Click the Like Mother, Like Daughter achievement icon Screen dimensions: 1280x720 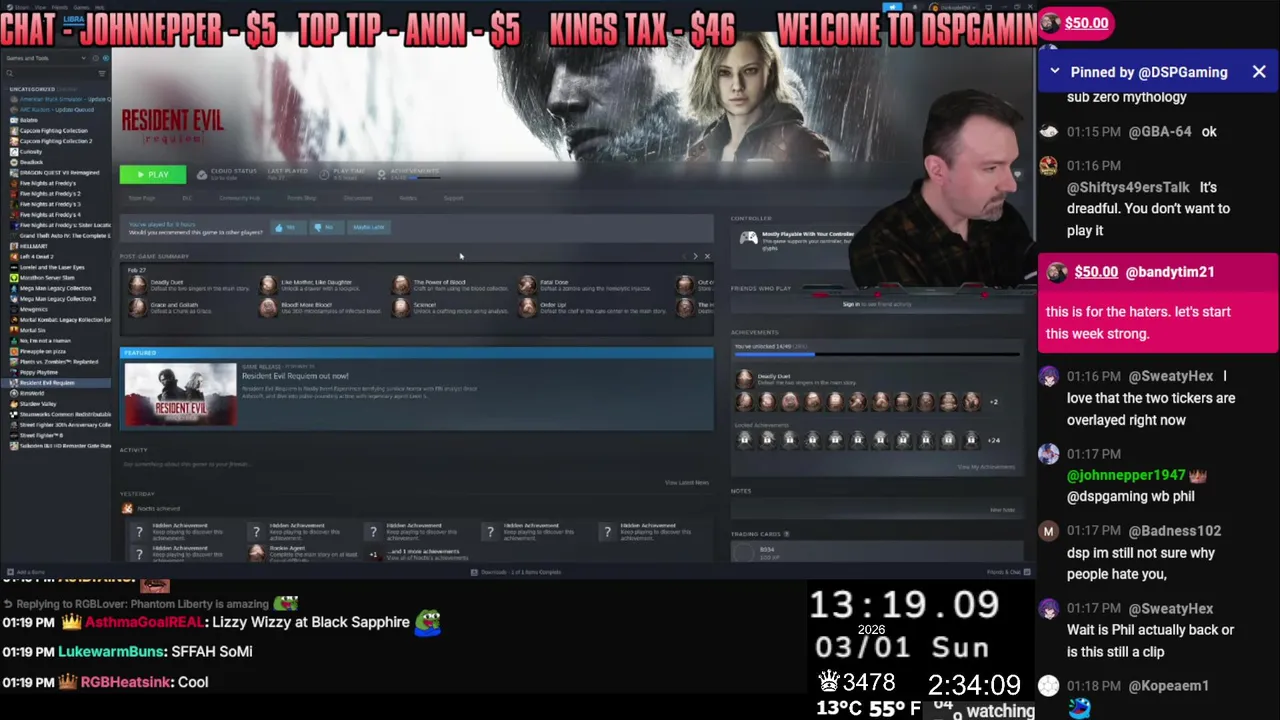[268, 285]
